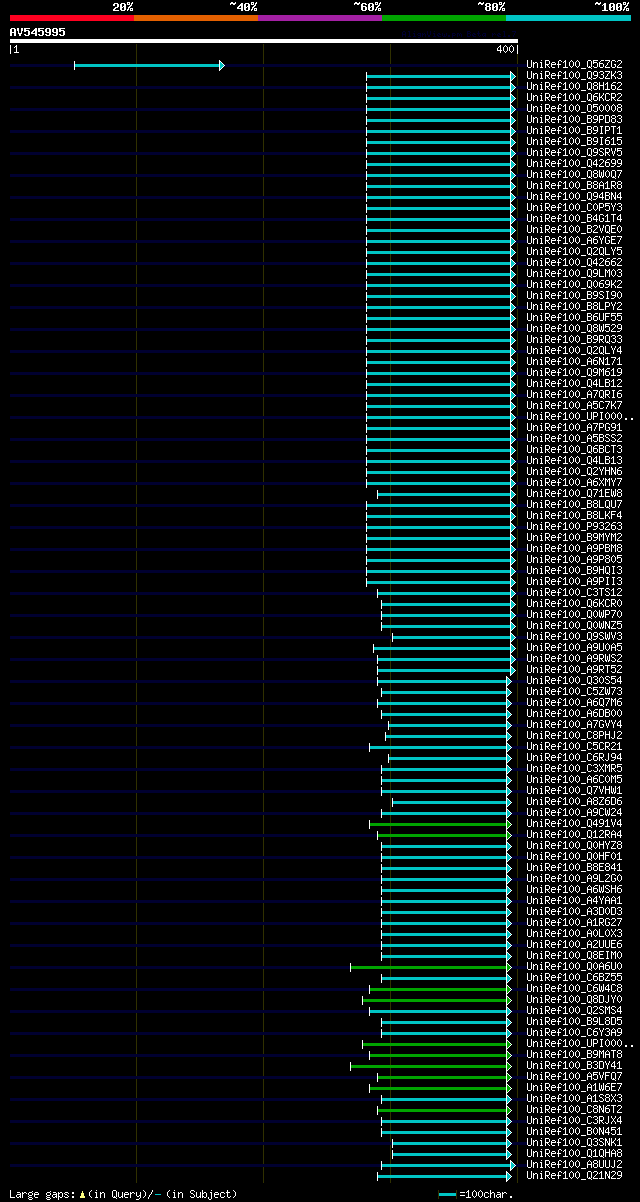
Task: Select label UniRef100_Q3SNK1
Action: [574, 1143]
